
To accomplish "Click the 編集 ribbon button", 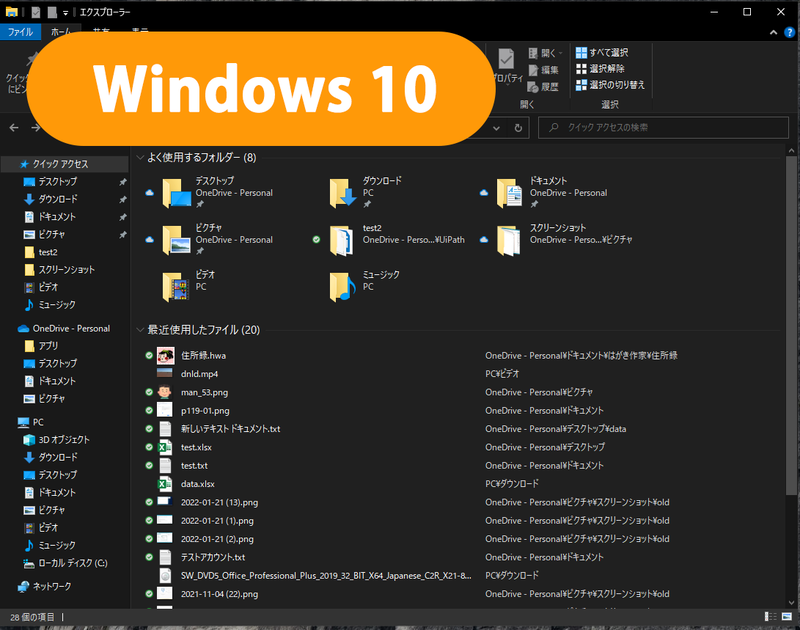I will coord(544,70).
